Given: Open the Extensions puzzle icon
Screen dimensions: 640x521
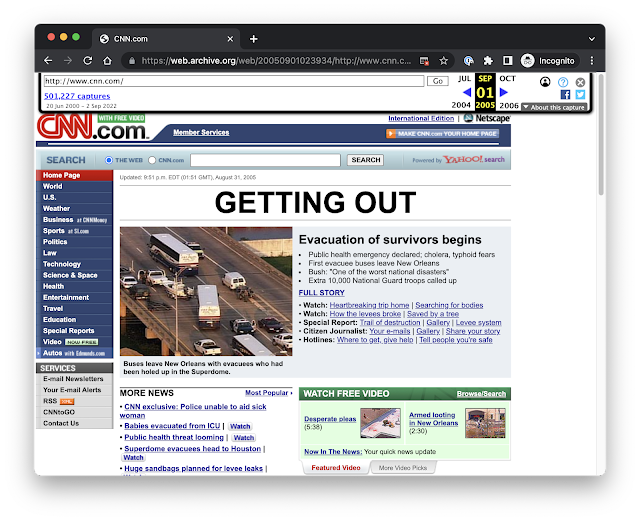Looking at the screenshot, I should pos(488,61).
